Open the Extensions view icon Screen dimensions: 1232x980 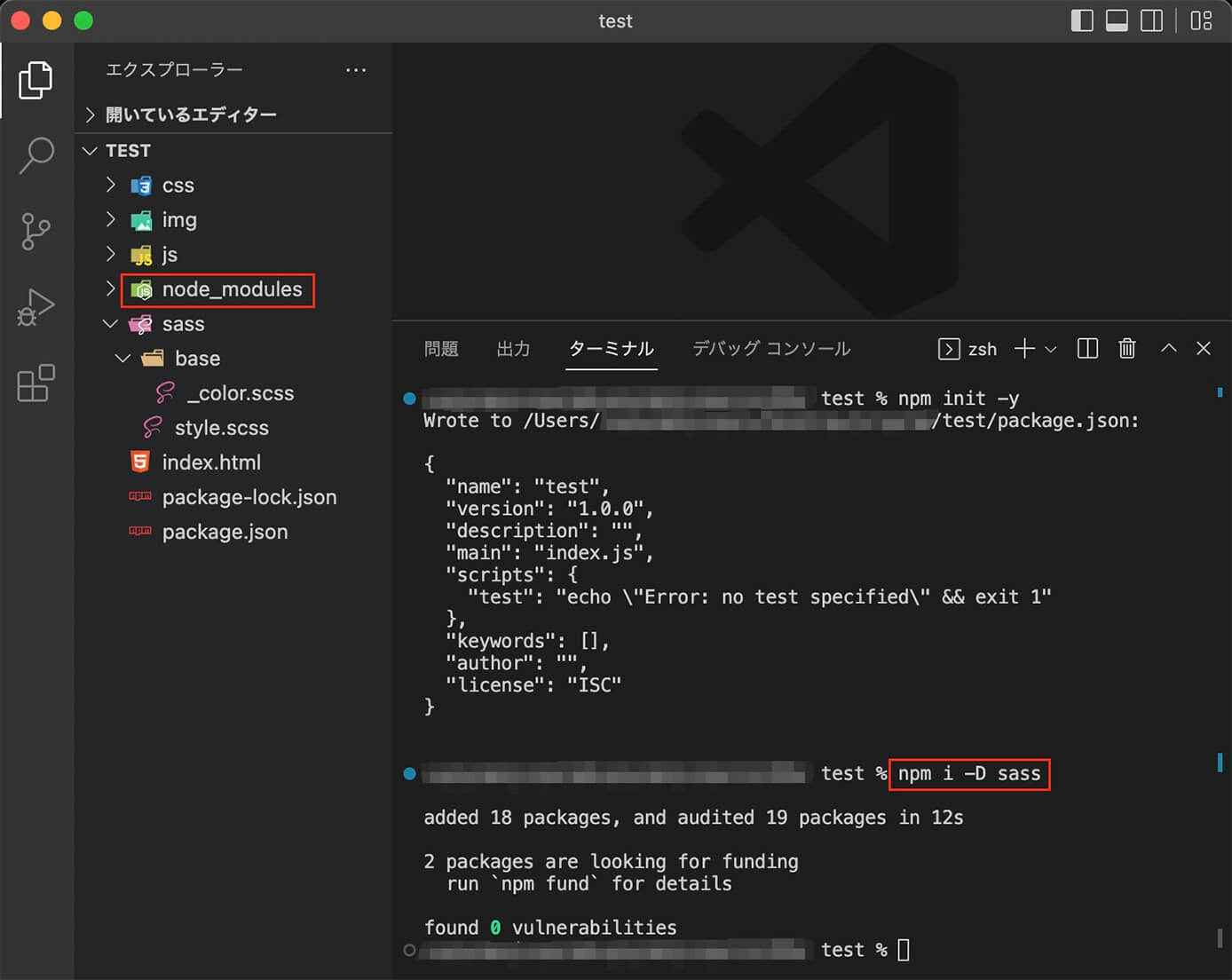click(x=36, y=383)
